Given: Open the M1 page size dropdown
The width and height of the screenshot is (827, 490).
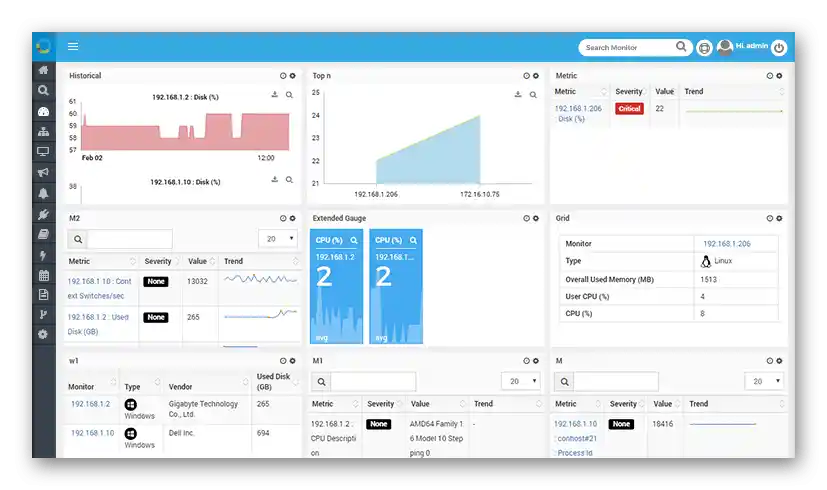Looking at the screenshot, I should (x=521, y=381).
